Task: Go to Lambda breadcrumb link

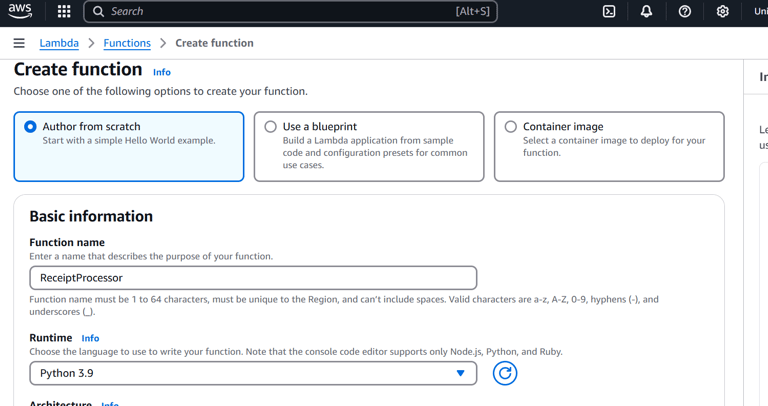Action: (59, 43)
